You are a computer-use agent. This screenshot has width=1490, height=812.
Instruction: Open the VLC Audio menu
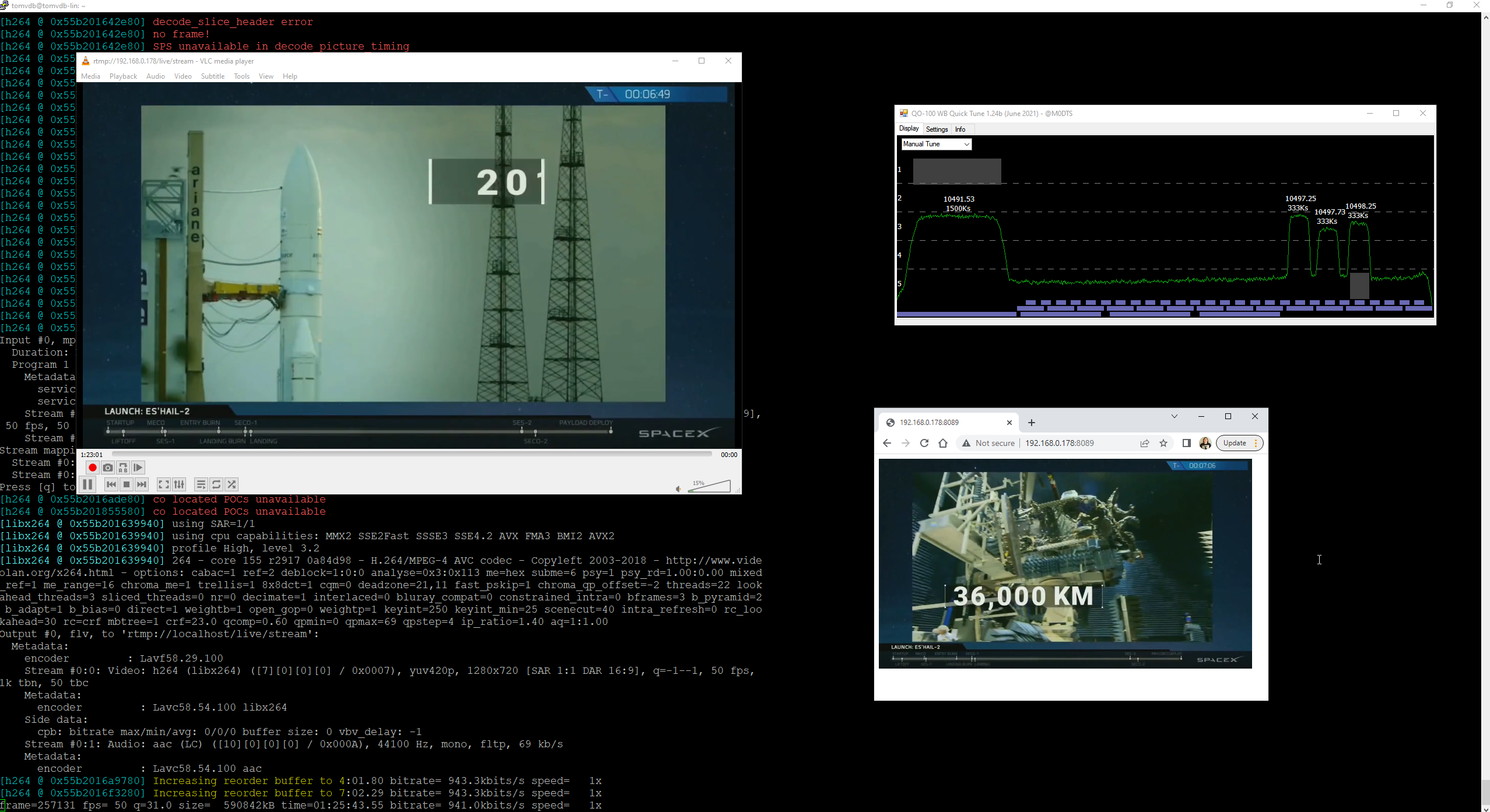coord(156,76)
